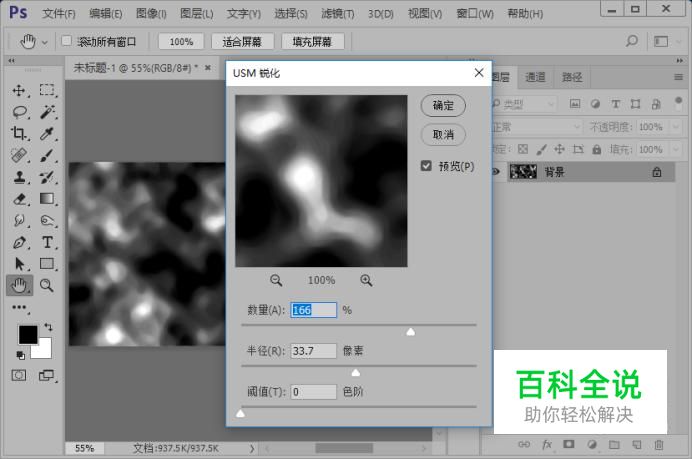This screenshot has width=692, height=459.
Task: Delete layer using trash icon
Action: (x=659, y=444)
